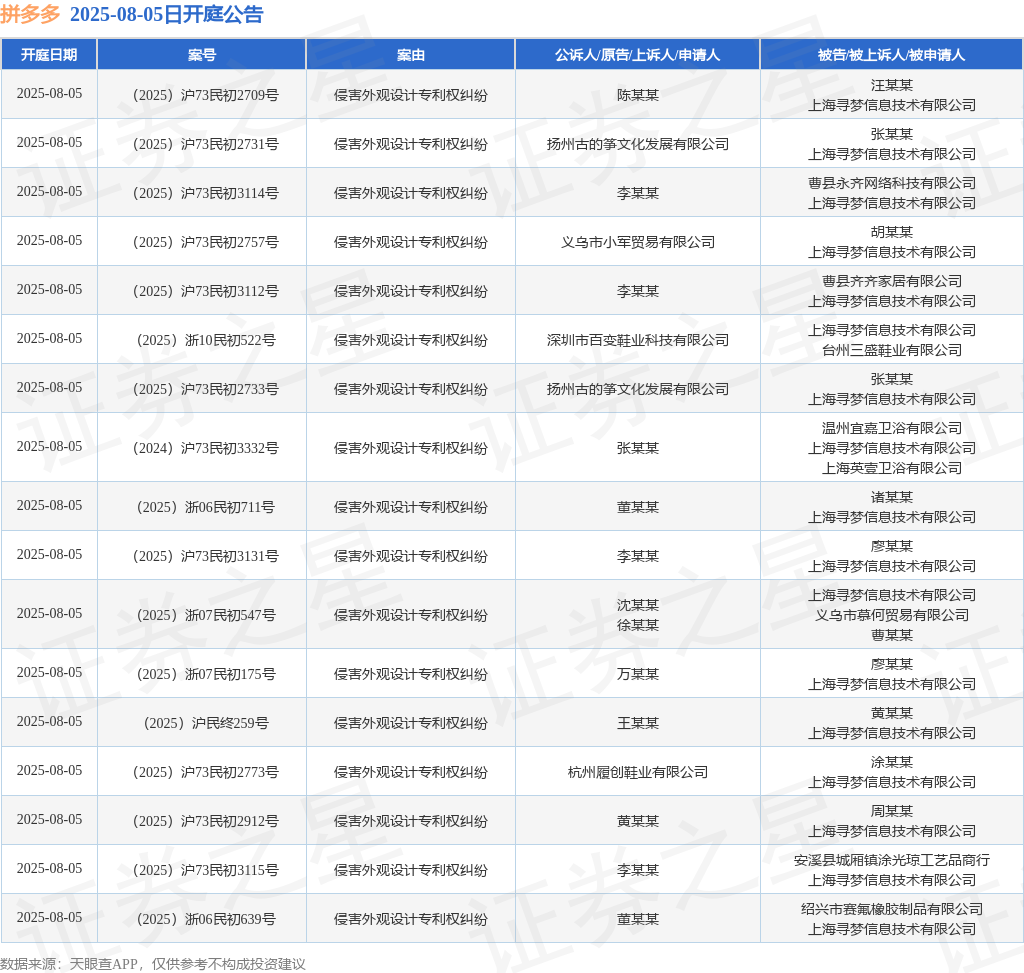The height and width of the screenshot is (973, 1024).
Task: Click the 案由 column header
Action: (x=410, y=55)
